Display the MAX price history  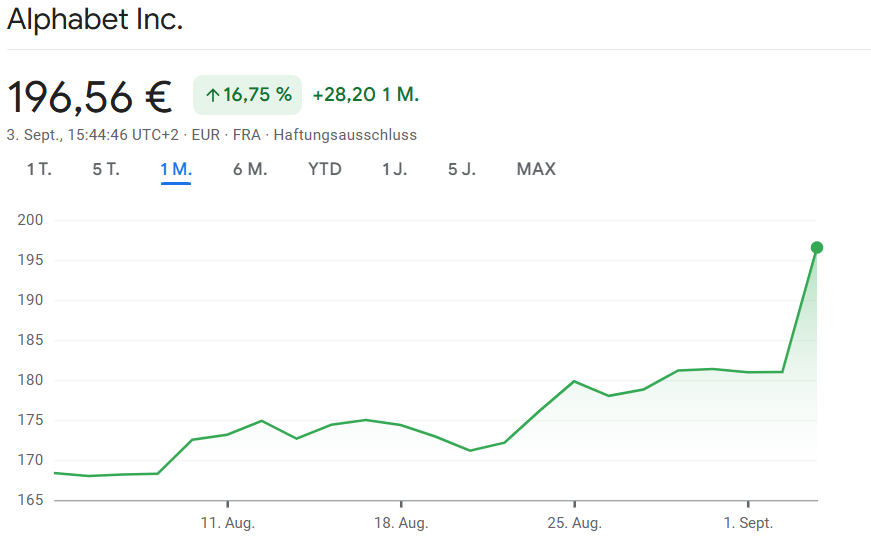pos(536,169)
